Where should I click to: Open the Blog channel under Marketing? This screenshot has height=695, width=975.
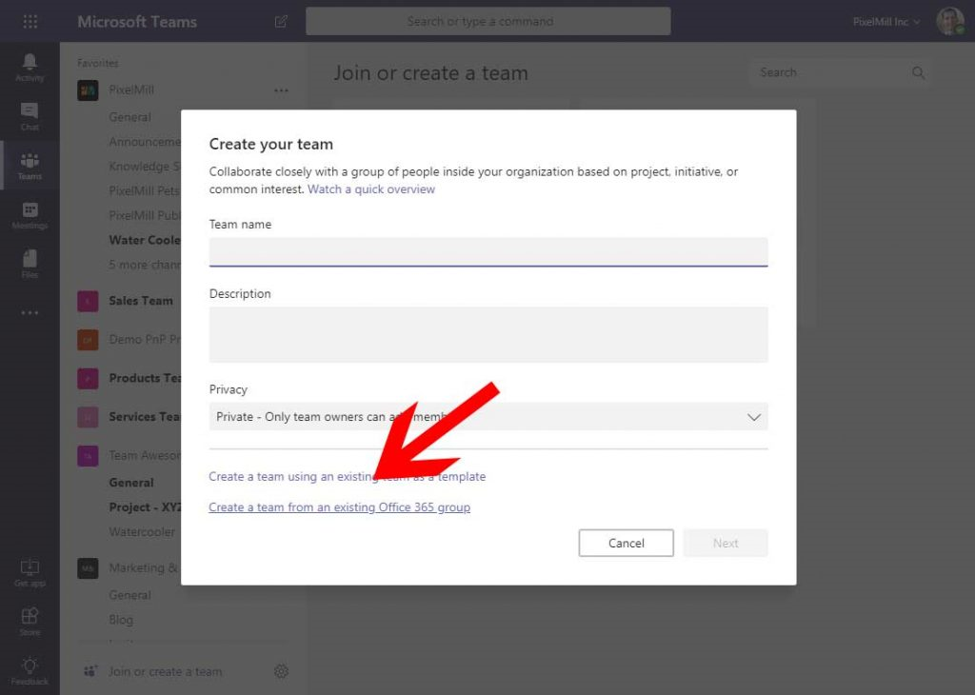[121, 620]
